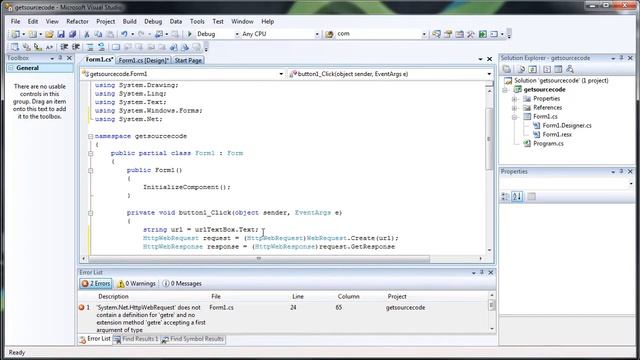Open the Solution Explorer window from the toolbar icon
640x360 pixels.
tap(436, 34)
